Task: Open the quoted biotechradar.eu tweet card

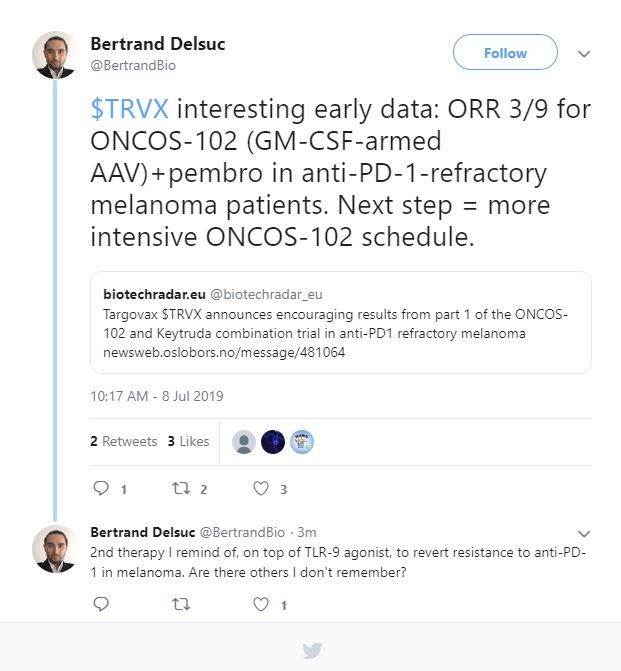Action: point(341,322)
